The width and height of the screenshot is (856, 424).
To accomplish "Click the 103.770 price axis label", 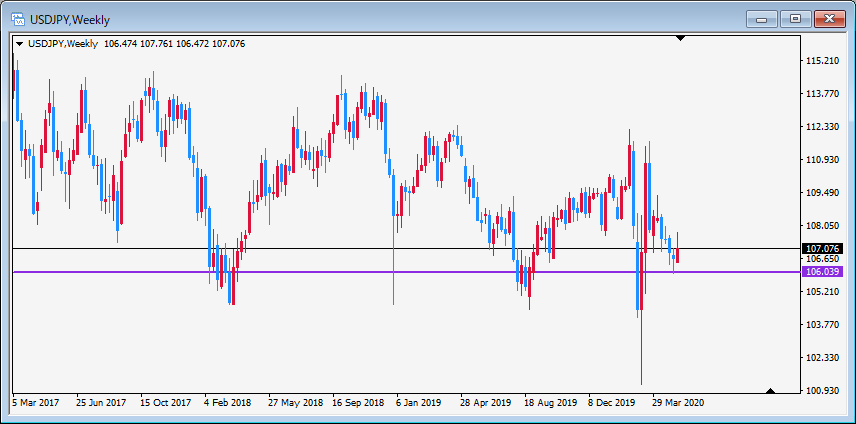I will [x=822, y=325].
